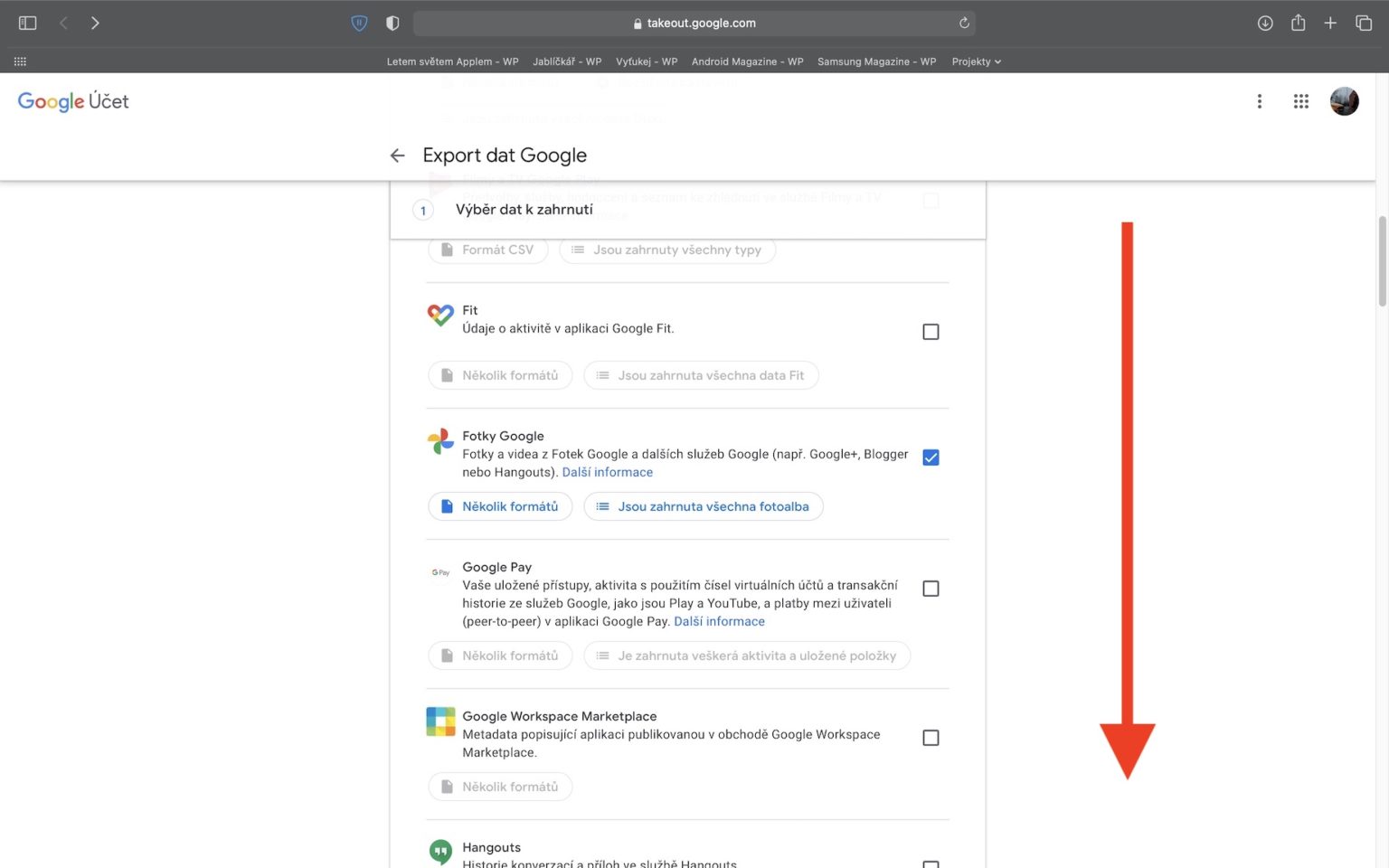Click the Fotky Google pinwheel icon

coord(440,442)
